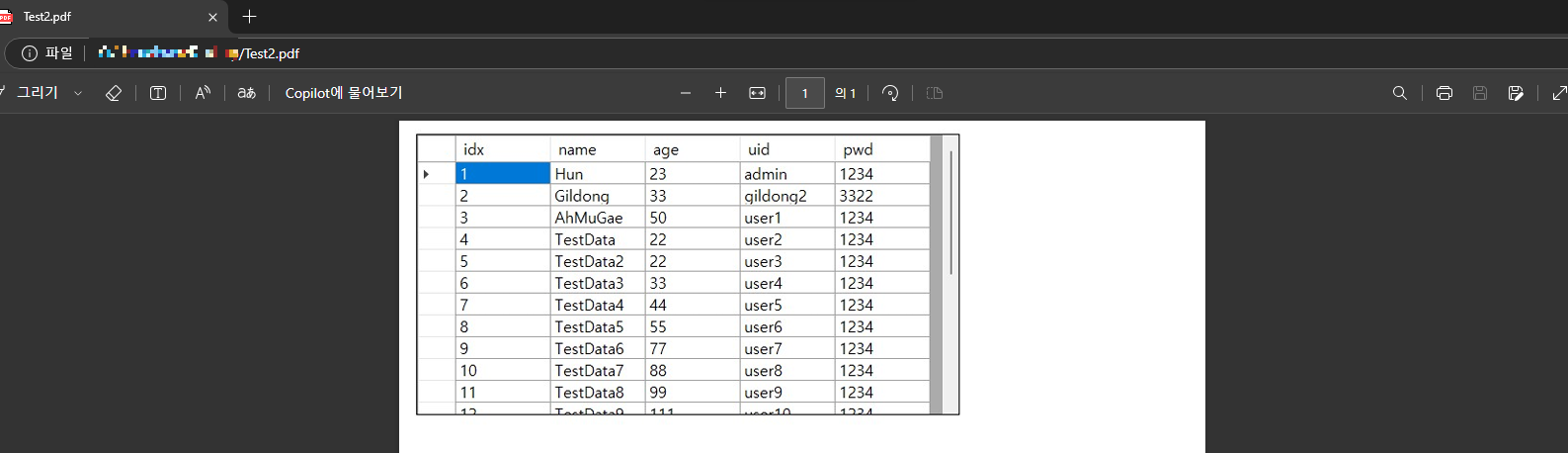The height and width of the screenshot is (453, 1568).
Task: Click the name cell AhMuGae
Action: (x=598, y=218)
